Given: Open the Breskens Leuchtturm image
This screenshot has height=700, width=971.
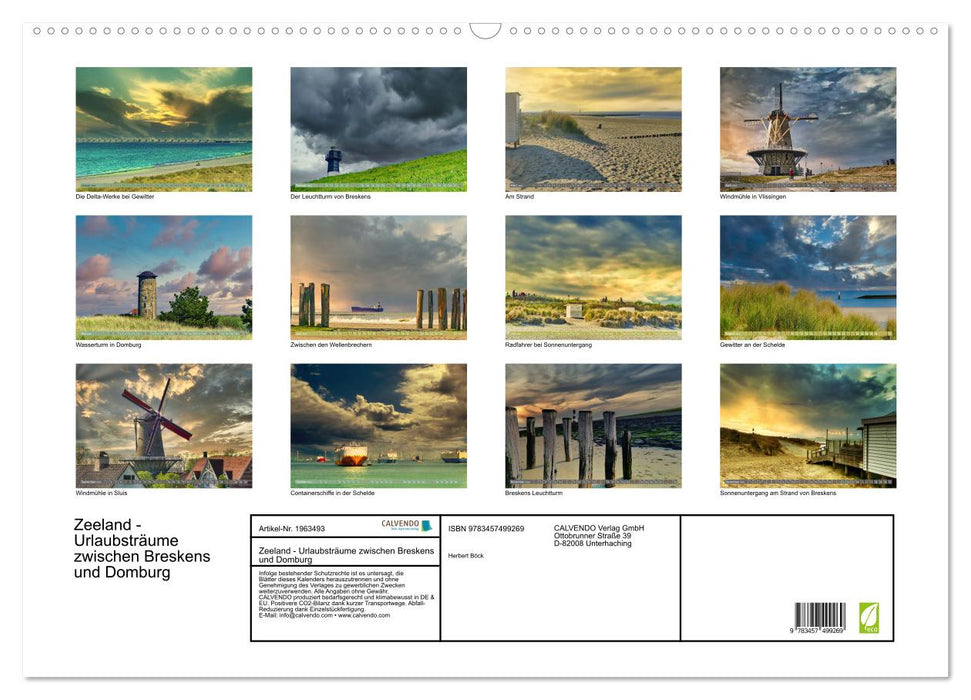Looking at the screenshot, I should point(593,424).
